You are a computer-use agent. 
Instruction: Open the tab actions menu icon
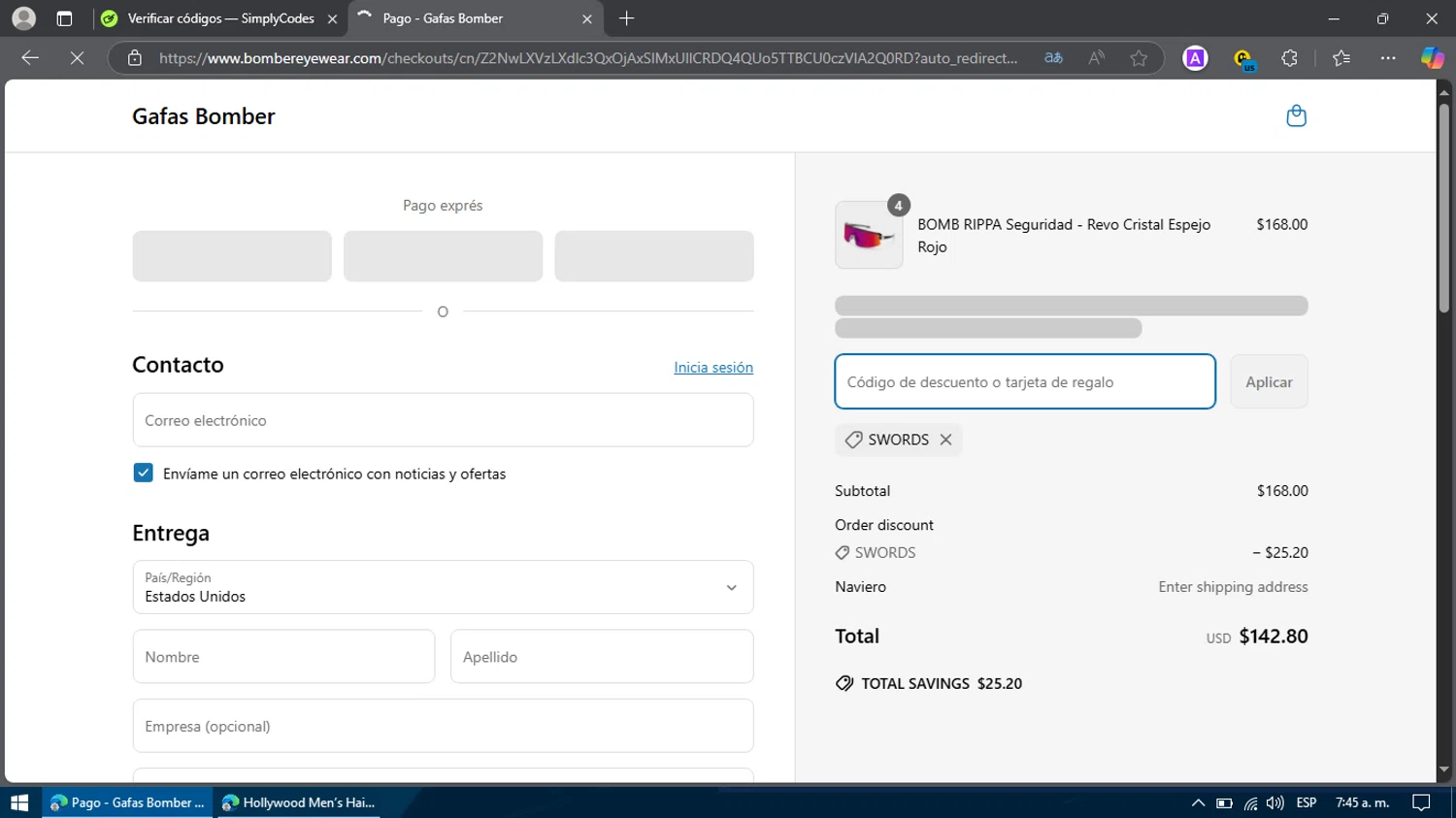(x=64, y=18)
